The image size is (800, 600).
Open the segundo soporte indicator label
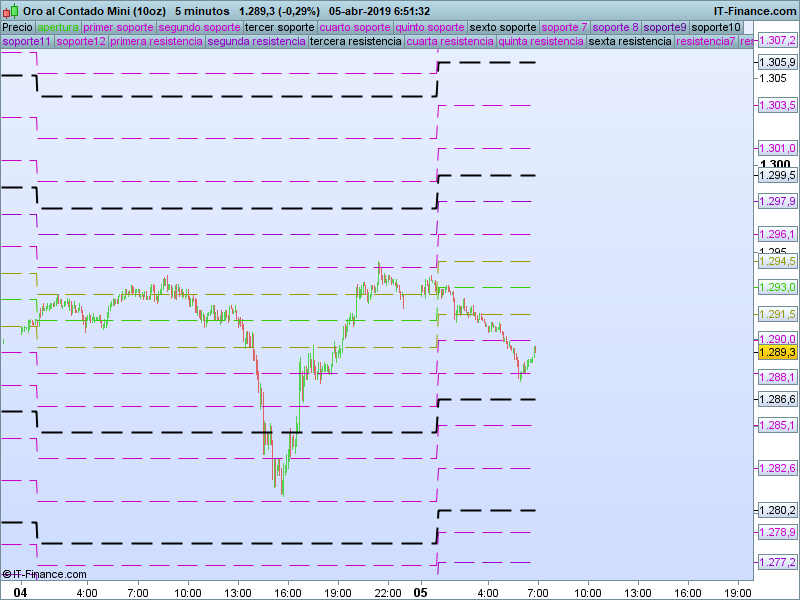[x=199, y=28]
